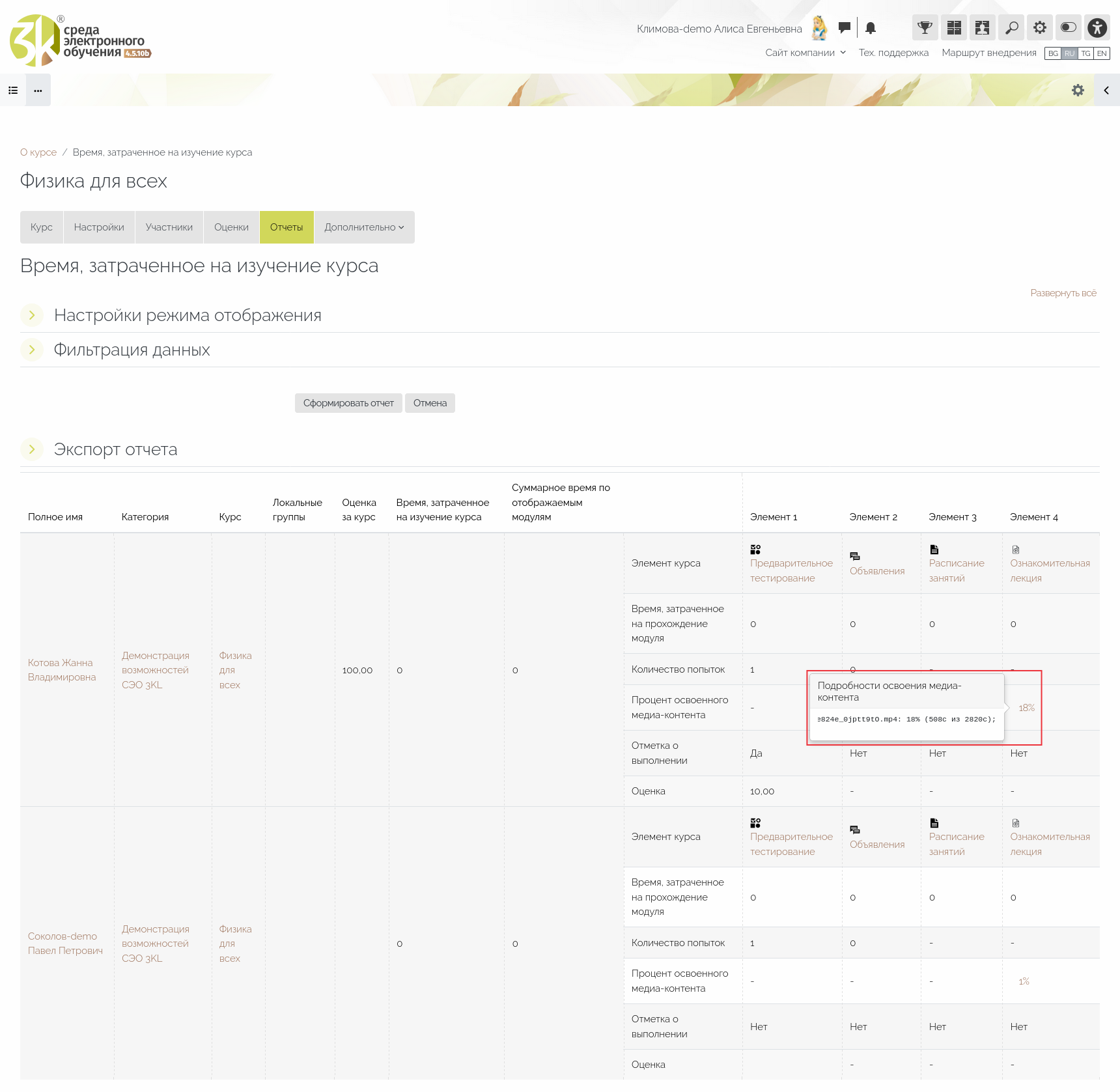The height and width of the screenshot is (1092, 1120).
Task: Toggle the dark mode switch in header
Action: coord(1068,27)
